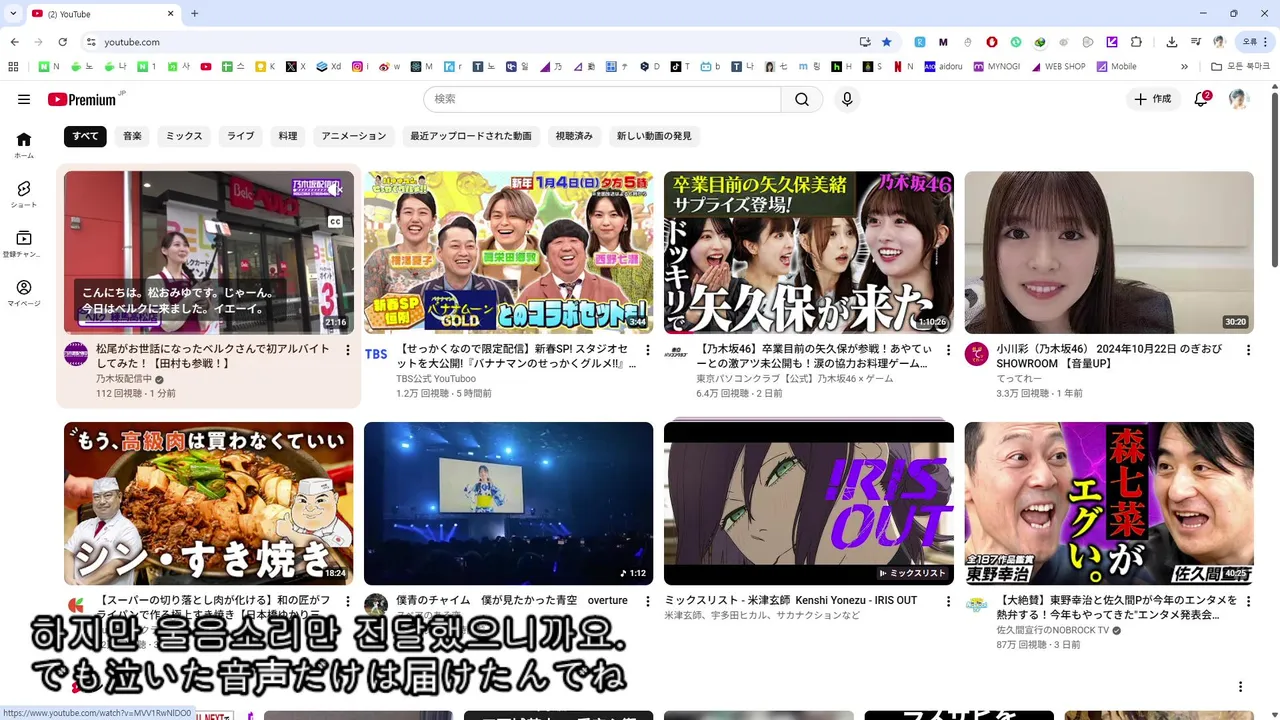Bookmark this page with star icon
Screen dimensions: 1280x720
pos(886,42)
